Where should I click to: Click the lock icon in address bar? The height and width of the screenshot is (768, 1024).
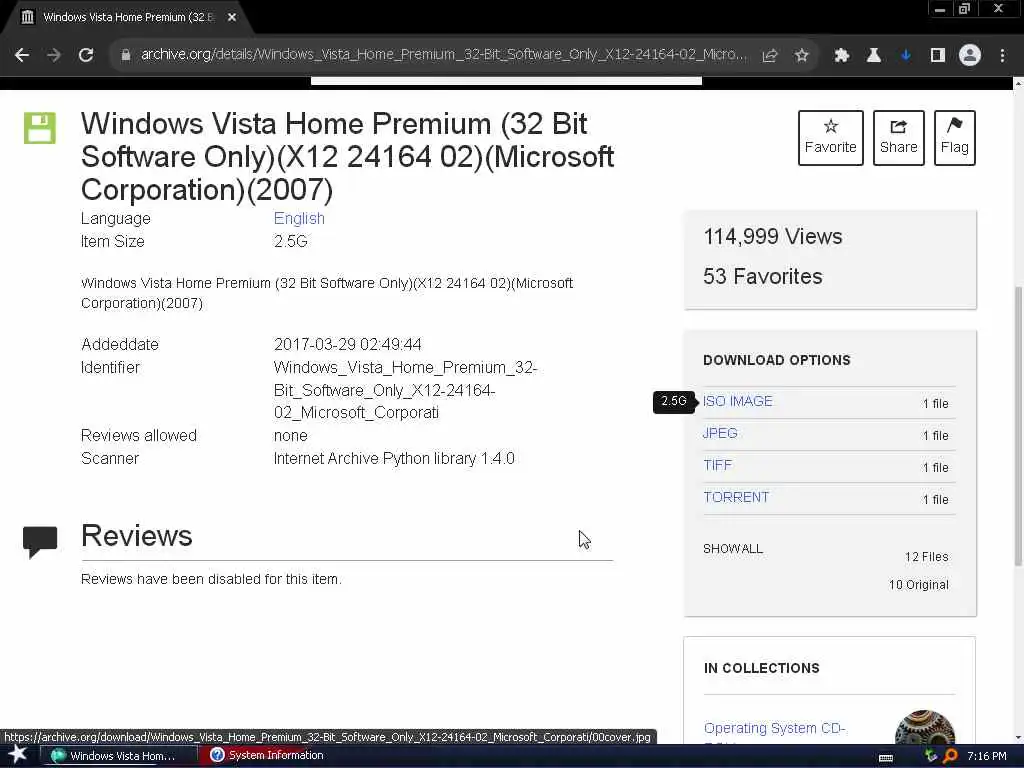126,56
